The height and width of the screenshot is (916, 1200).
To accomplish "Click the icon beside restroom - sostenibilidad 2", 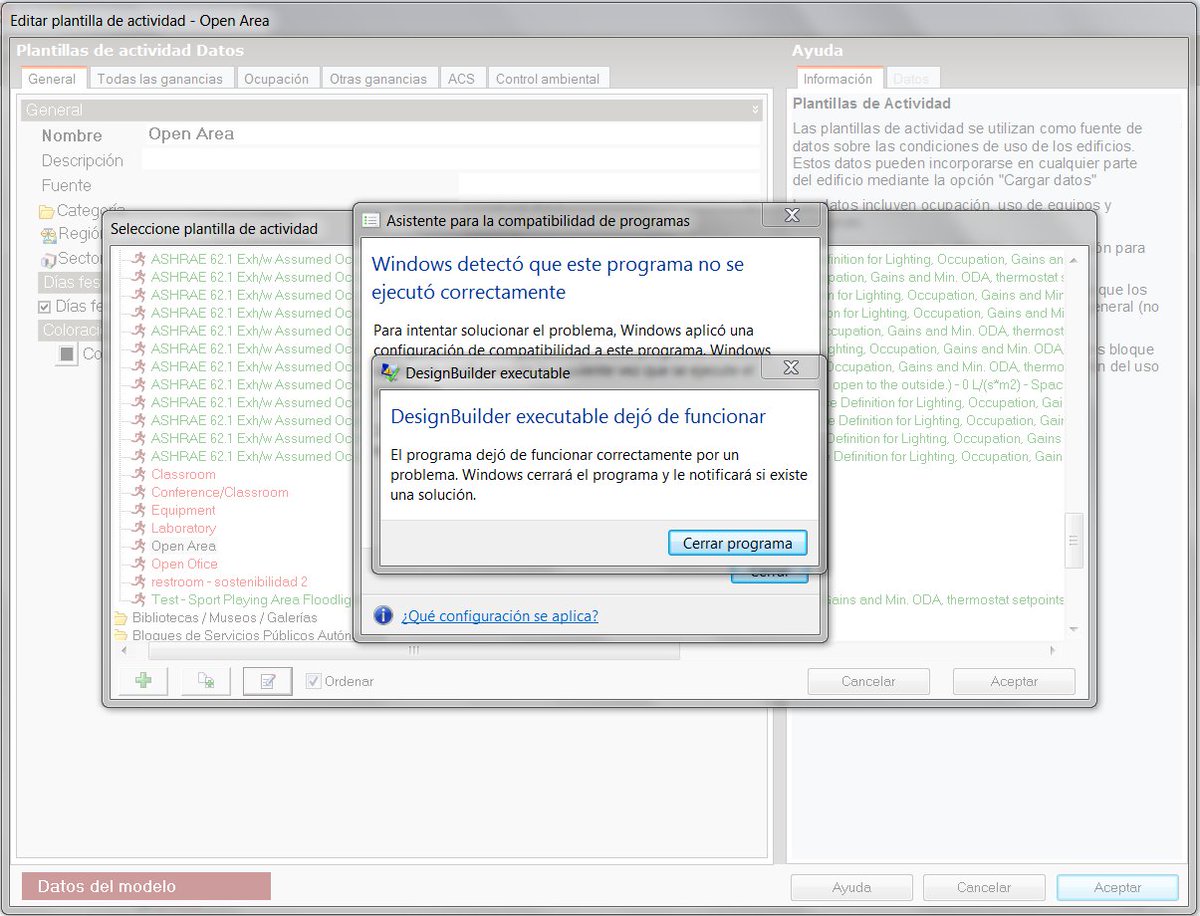I will (x=139, y=582).
